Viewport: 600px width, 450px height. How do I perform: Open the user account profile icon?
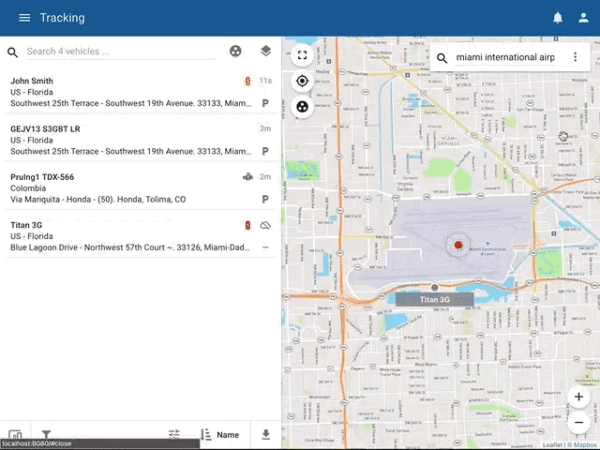(x=582, y=18)
